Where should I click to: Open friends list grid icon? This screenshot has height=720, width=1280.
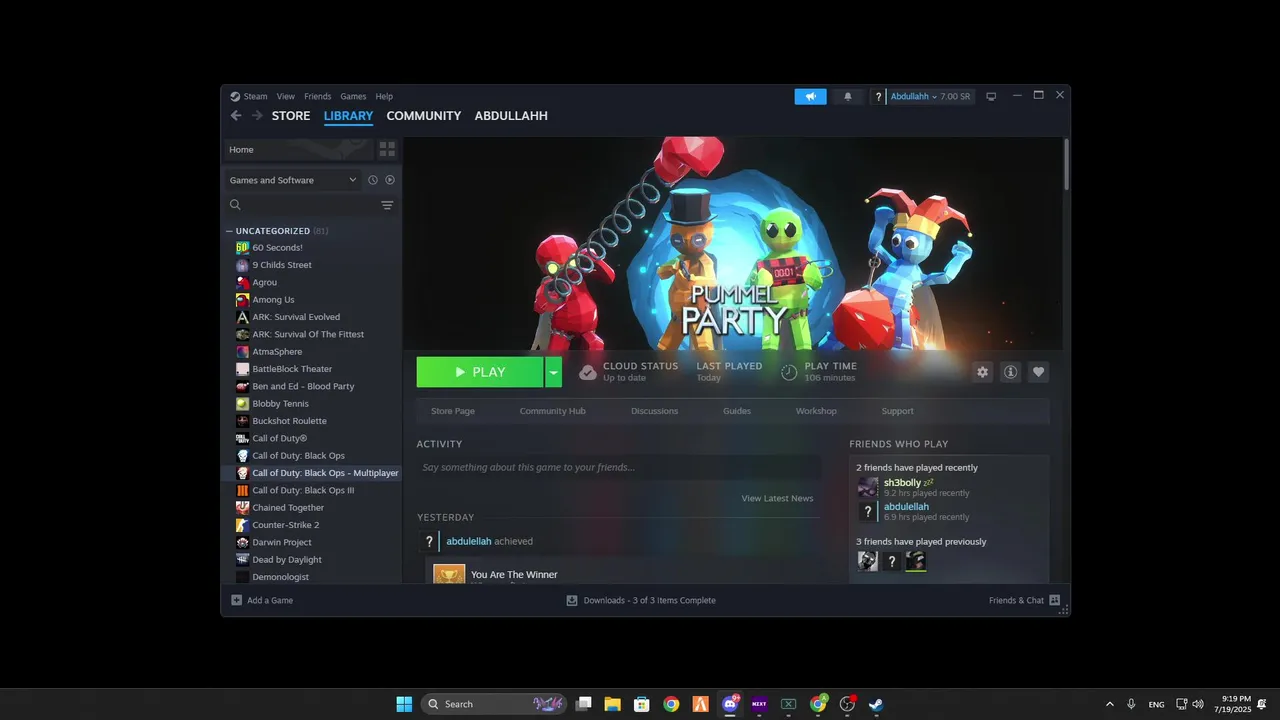click(x=1054, y=600)
